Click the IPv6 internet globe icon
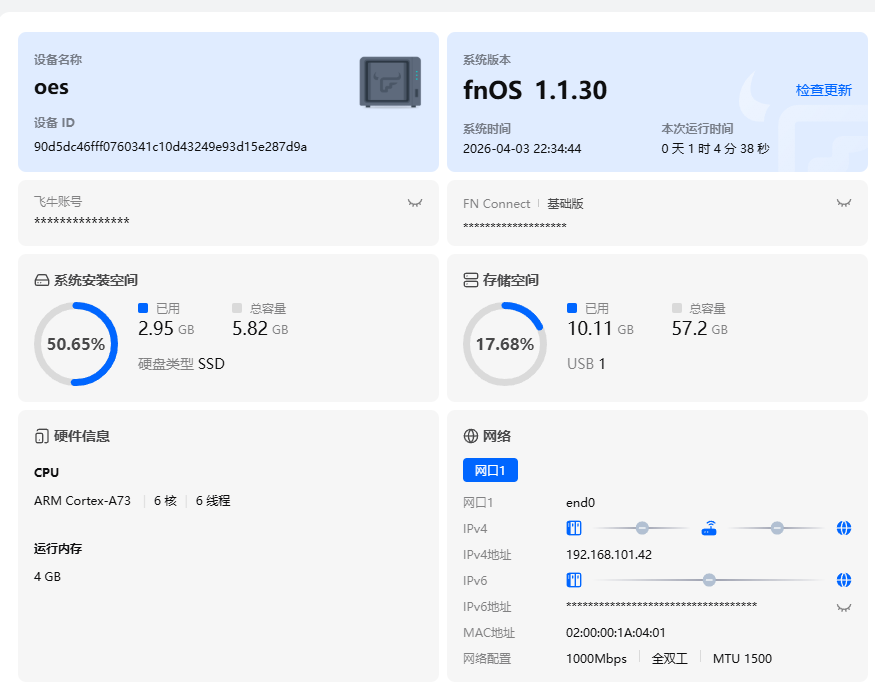Viewport: 875px width, 699px height. (844, 580)
